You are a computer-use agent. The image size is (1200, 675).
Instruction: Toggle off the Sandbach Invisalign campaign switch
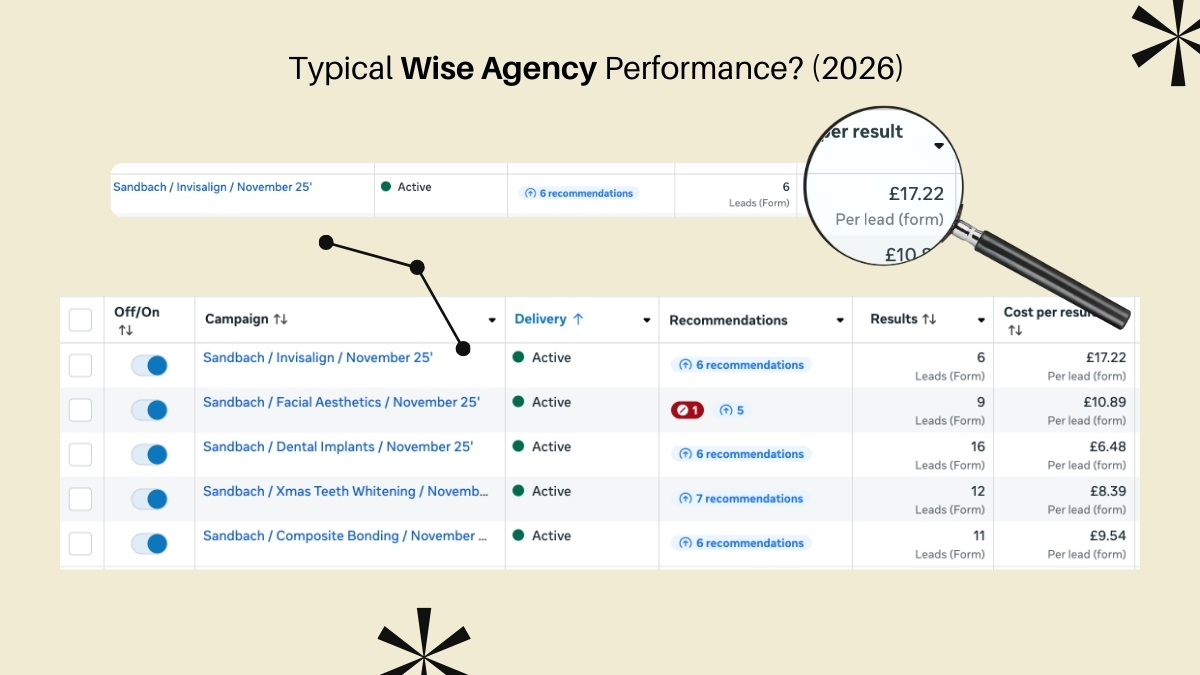click(149, 366)
